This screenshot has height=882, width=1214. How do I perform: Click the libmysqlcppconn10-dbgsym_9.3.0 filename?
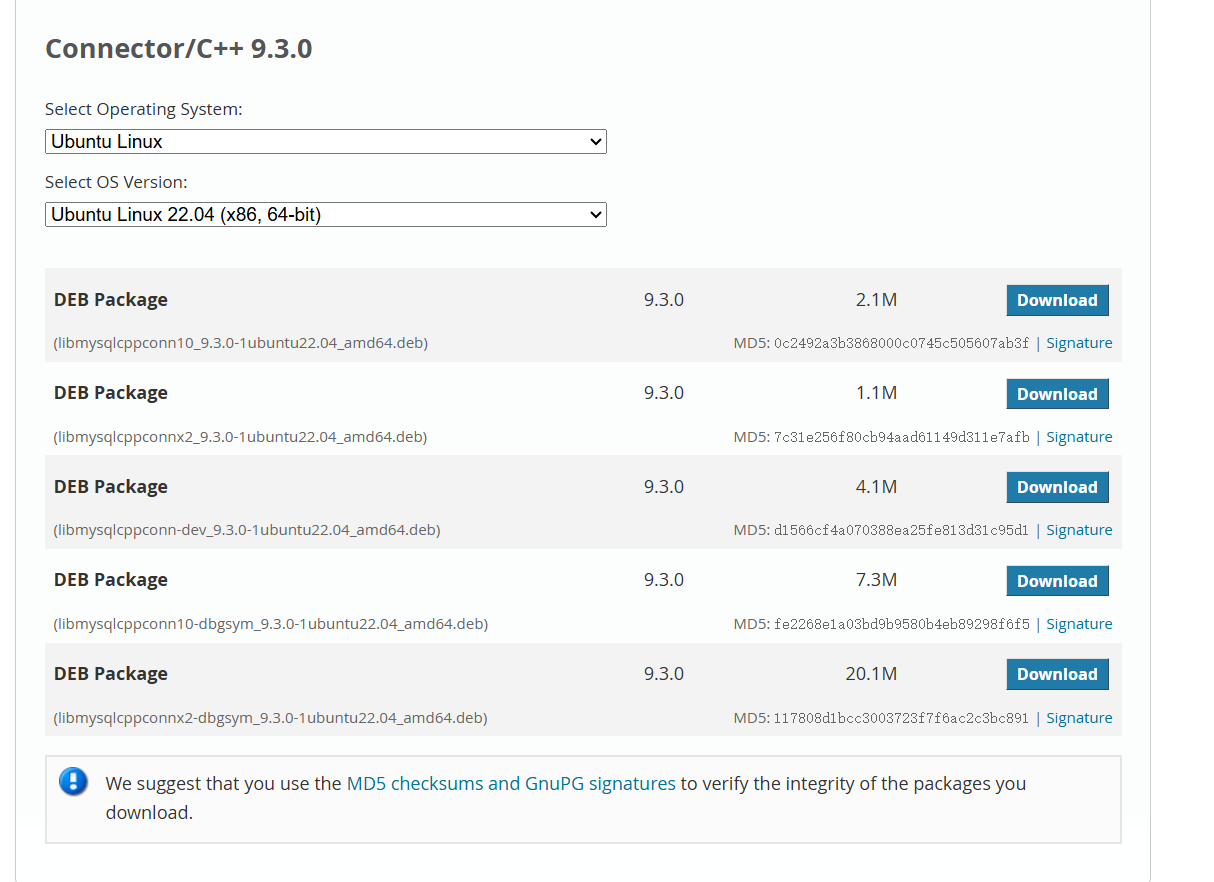pyautogui.click(x=271, y=624)
